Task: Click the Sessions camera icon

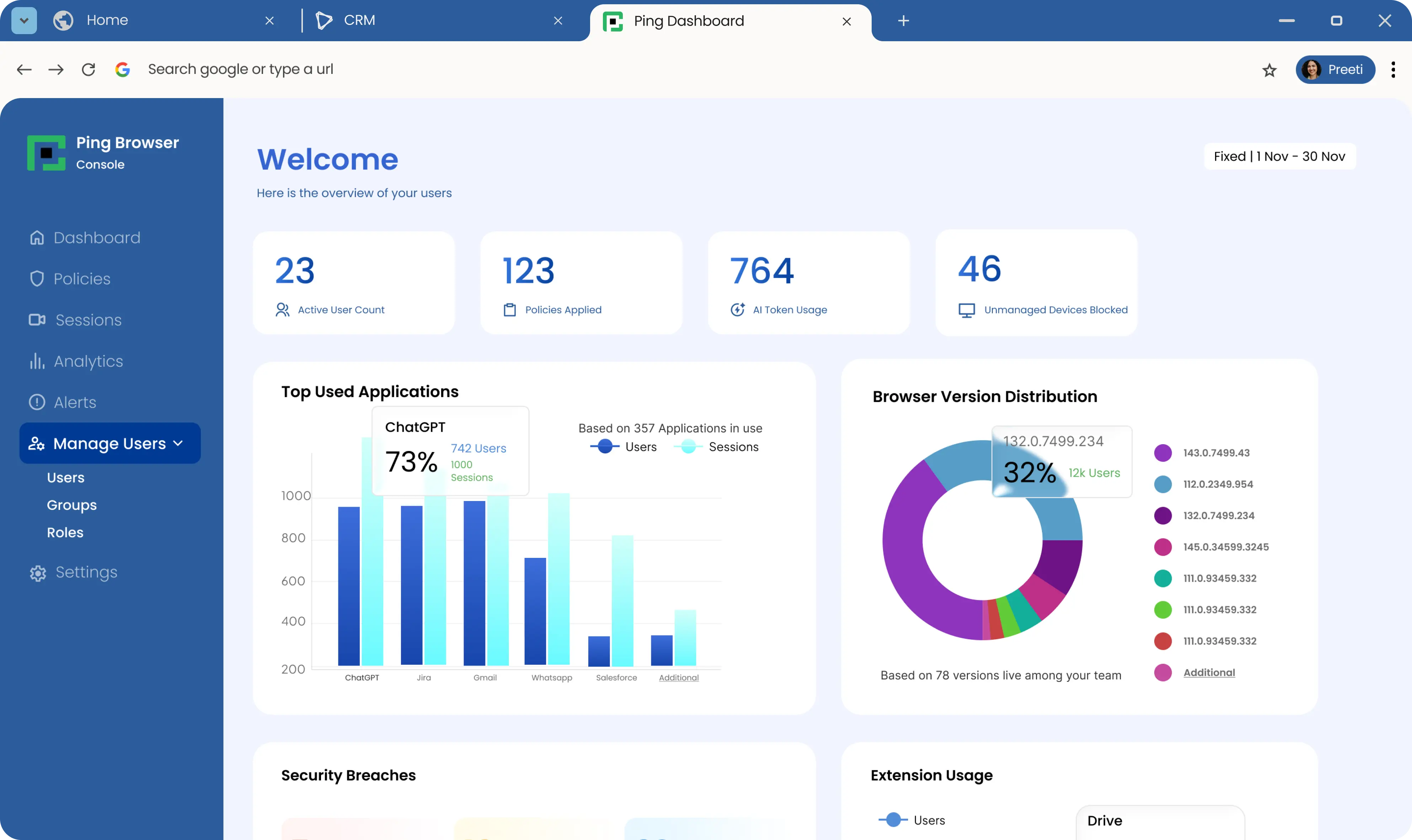Action: point(37,320)
